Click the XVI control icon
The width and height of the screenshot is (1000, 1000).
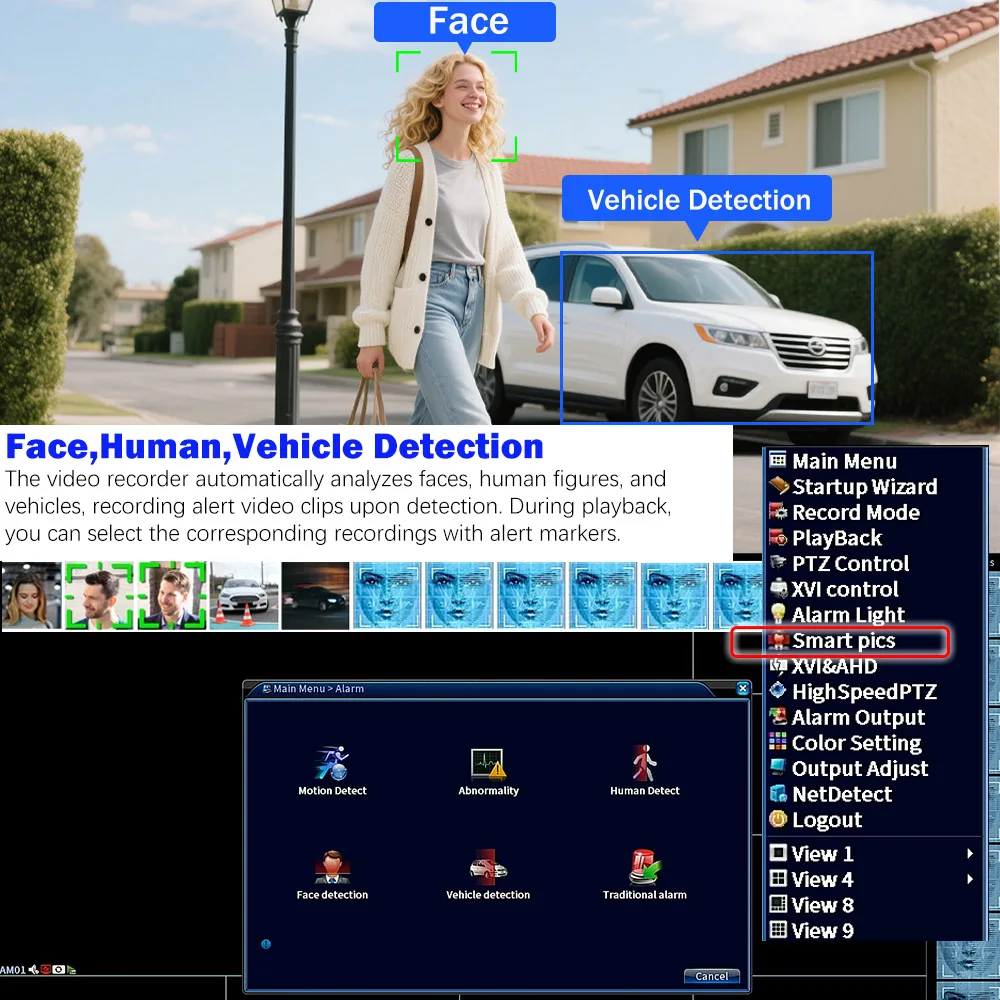point(779,588)
